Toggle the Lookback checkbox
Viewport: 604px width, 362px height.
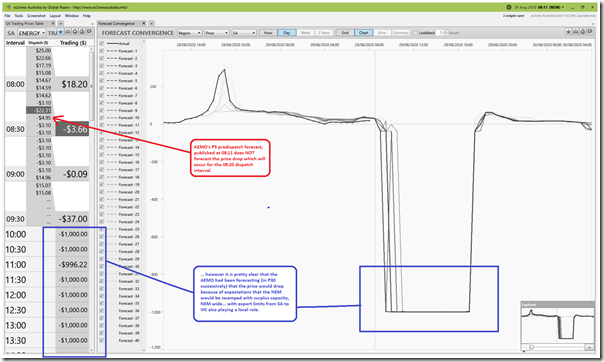(415, 33)
